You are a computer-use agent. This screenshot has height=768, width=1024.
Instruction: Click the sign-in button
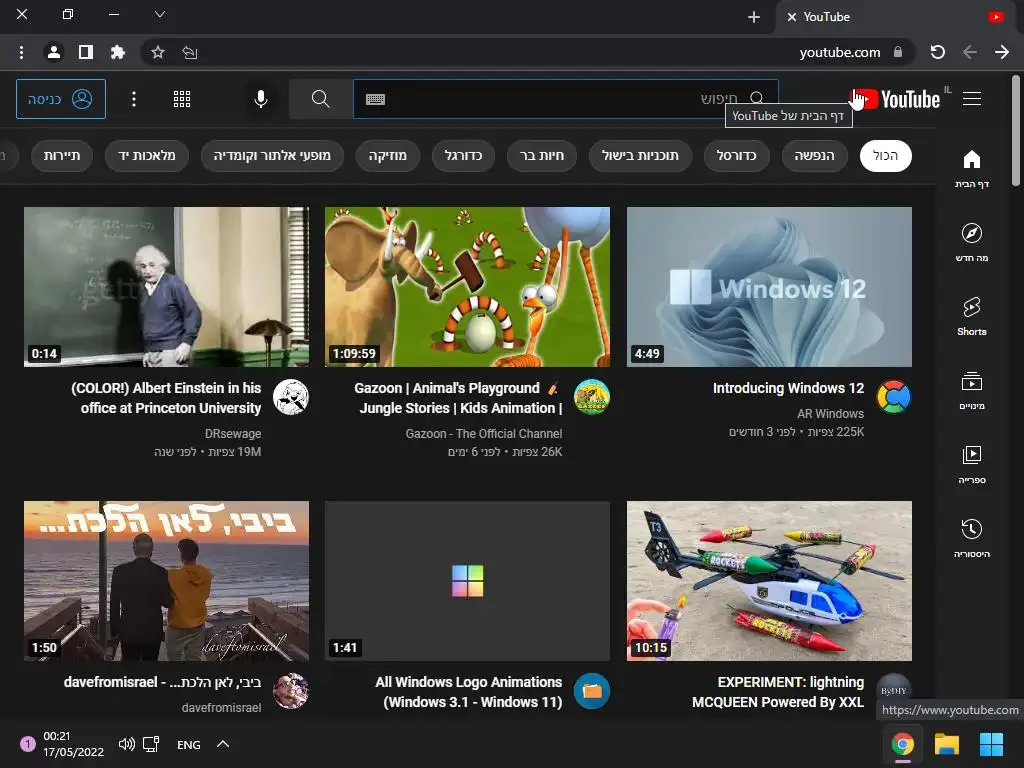click(61, 99)
